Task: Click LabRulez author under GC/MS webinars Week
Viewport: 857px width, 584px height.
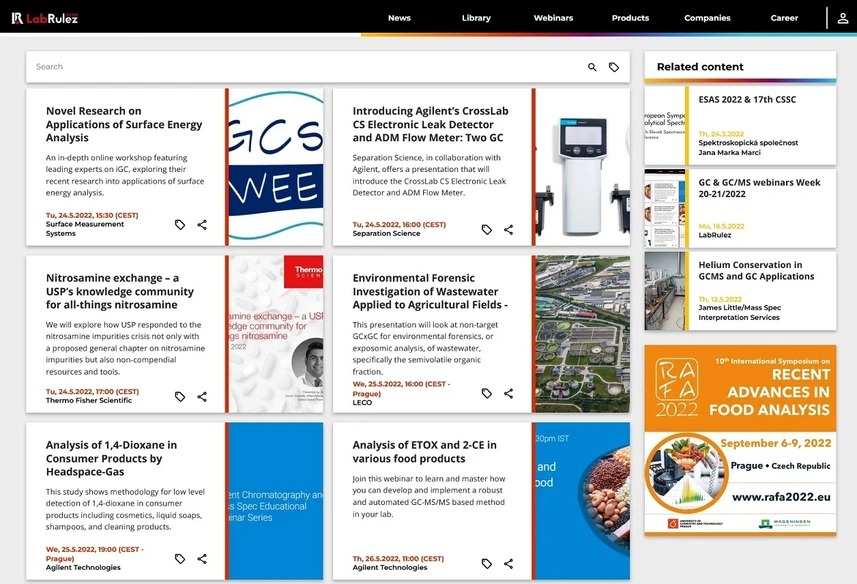Action: tap(714, 235)
